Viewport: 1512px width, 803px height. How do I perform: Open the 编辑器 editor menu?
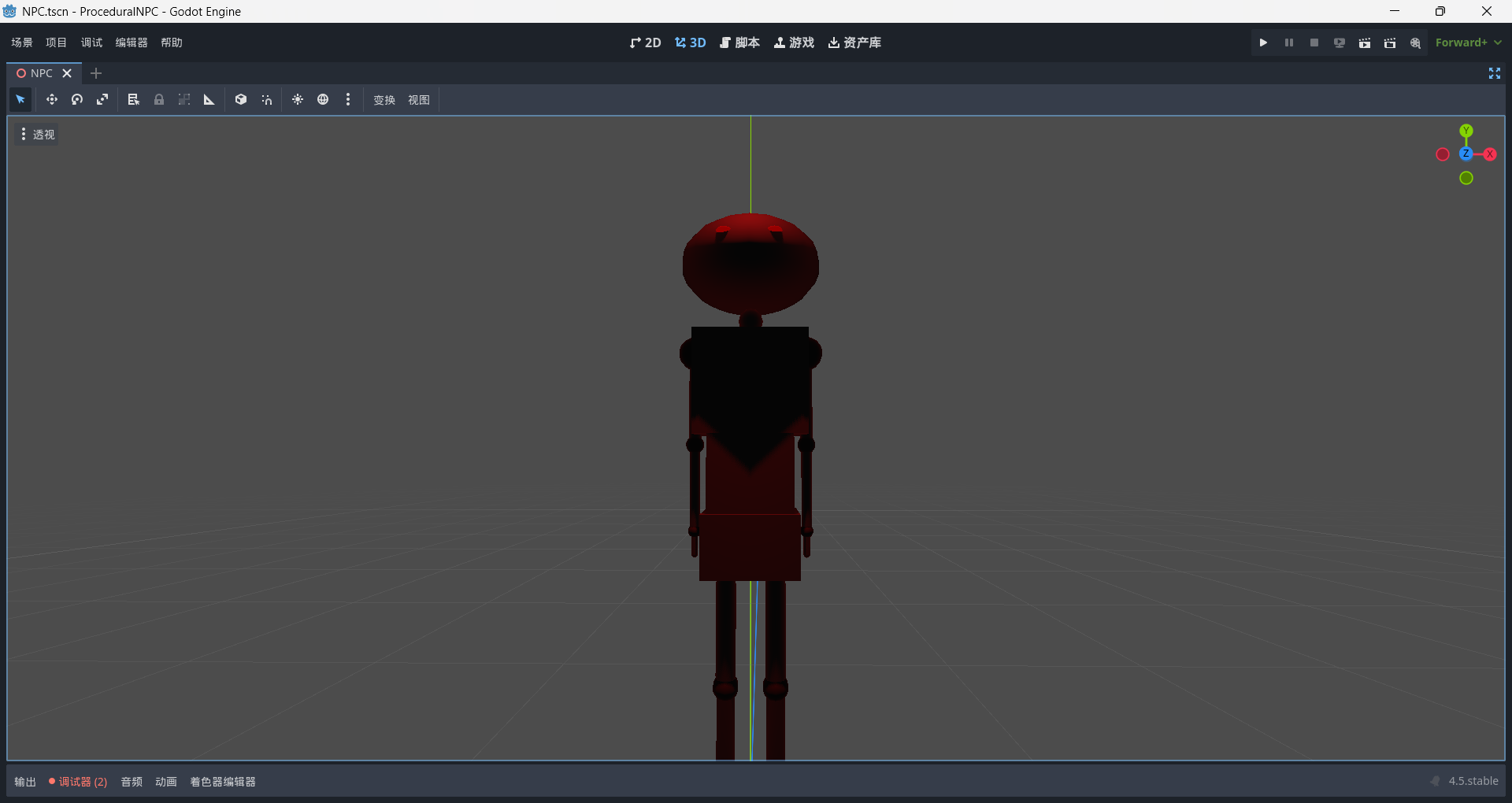pos(132,43)
